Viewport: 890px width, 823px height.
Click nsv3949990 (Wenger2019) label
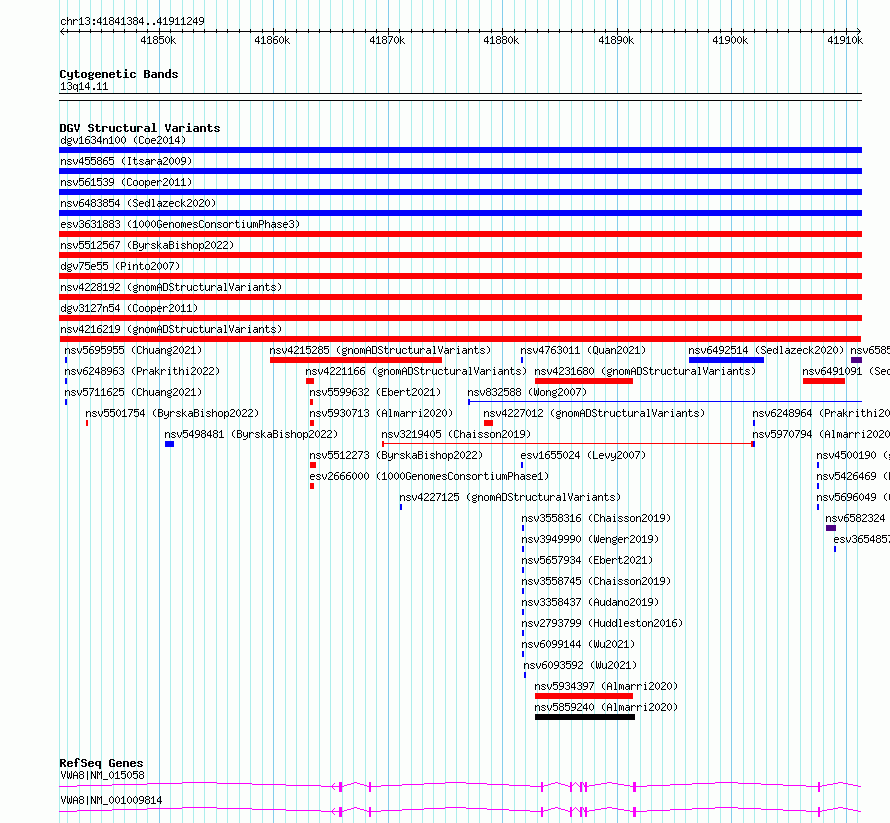pyautogui.click(x=590, y=539)
